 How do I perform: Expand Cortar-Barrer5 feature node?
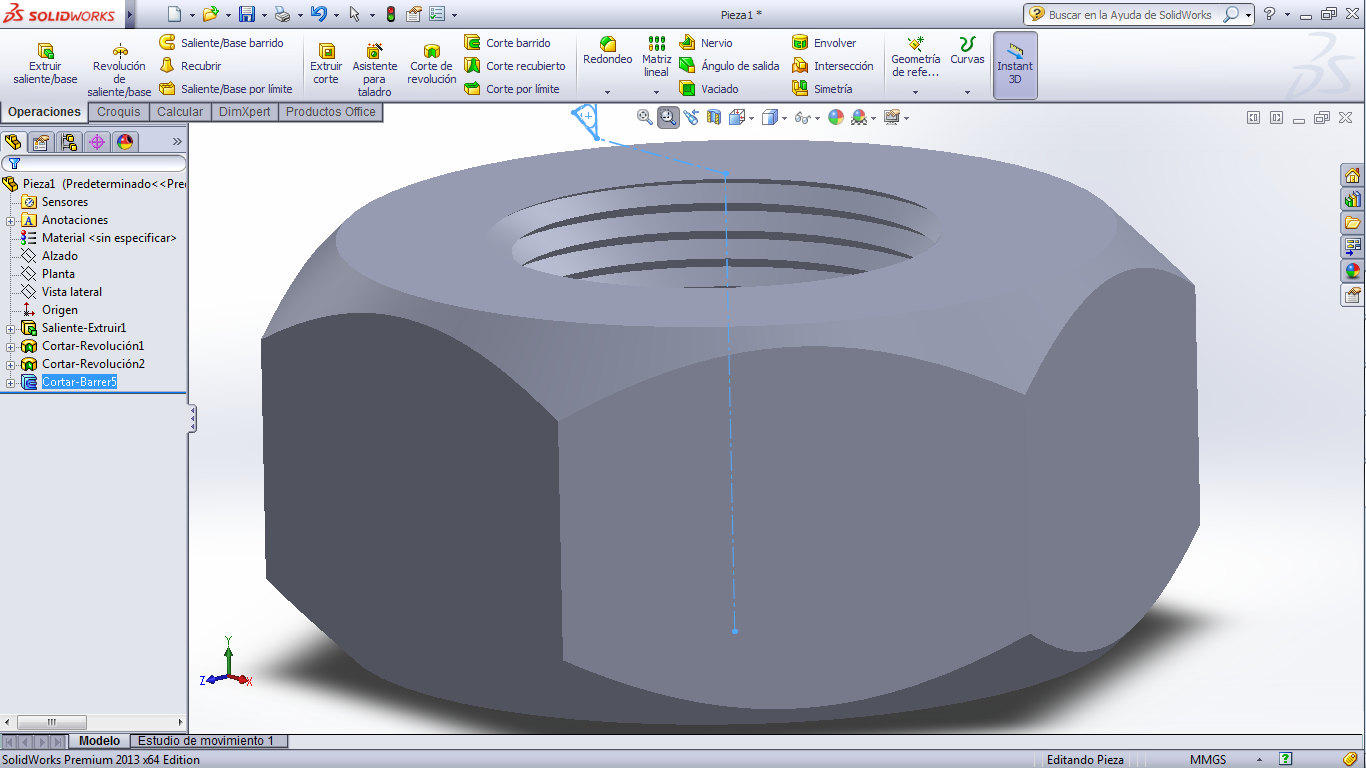(10, 382)
